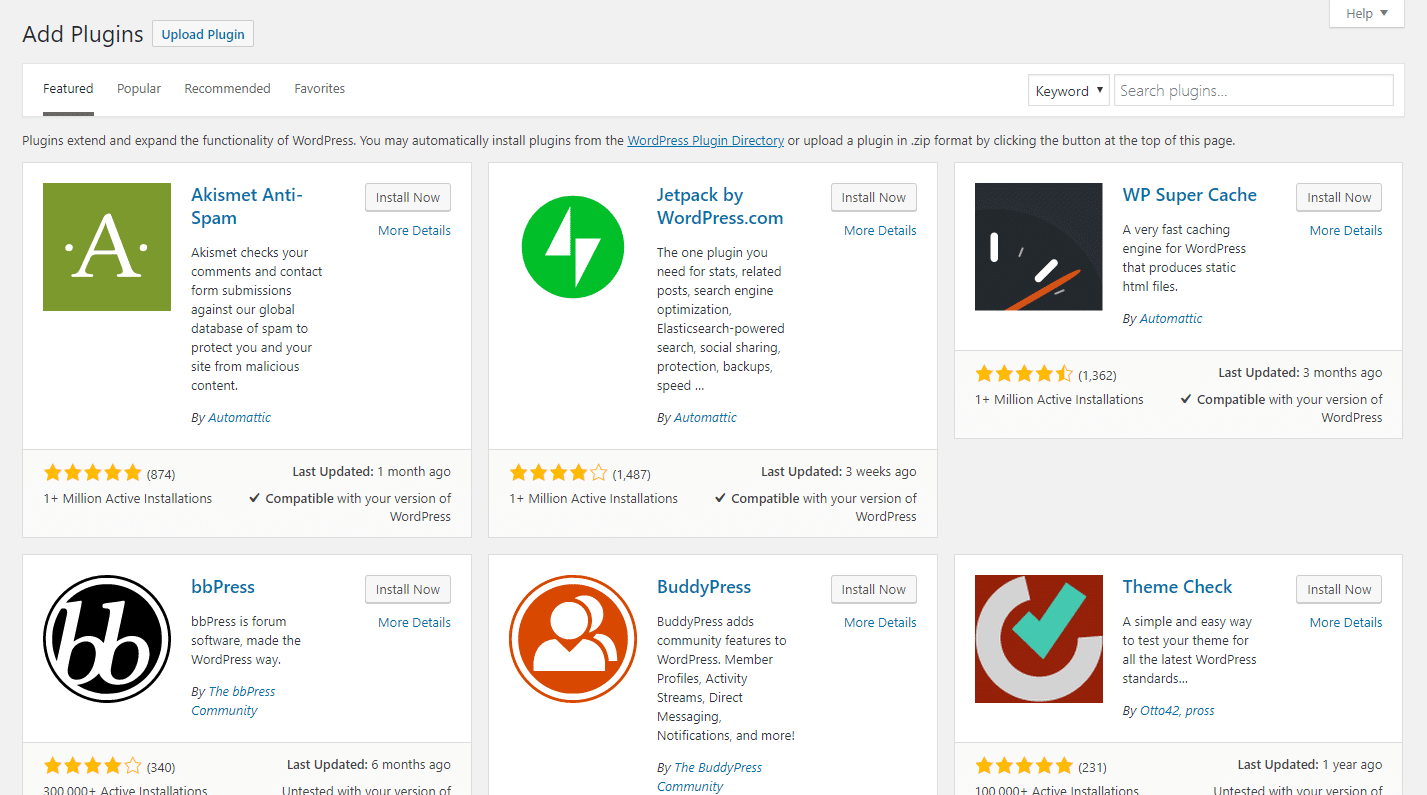This screenshot has height=795, width=1427.
Task: Click the compatibility checkmark for WP Super Cache
Action: pyautogui.click(x=1186, y=399)
